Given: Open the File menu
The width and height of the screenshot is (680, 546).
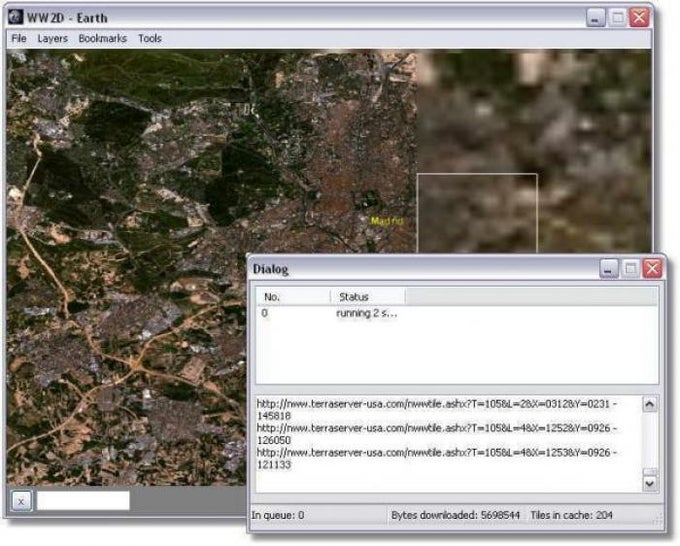Looking at the screenshot, I should [x=19, y=39].
